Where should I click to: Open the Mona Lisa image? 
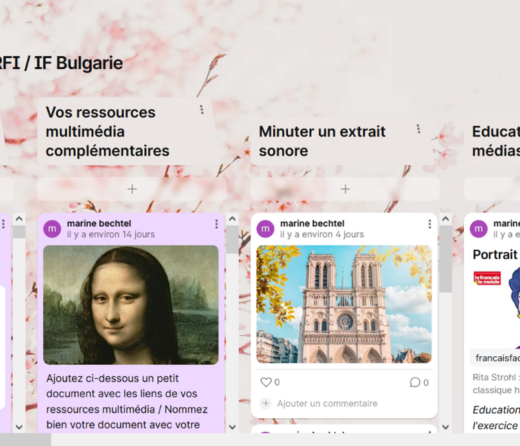coord(131,305)
